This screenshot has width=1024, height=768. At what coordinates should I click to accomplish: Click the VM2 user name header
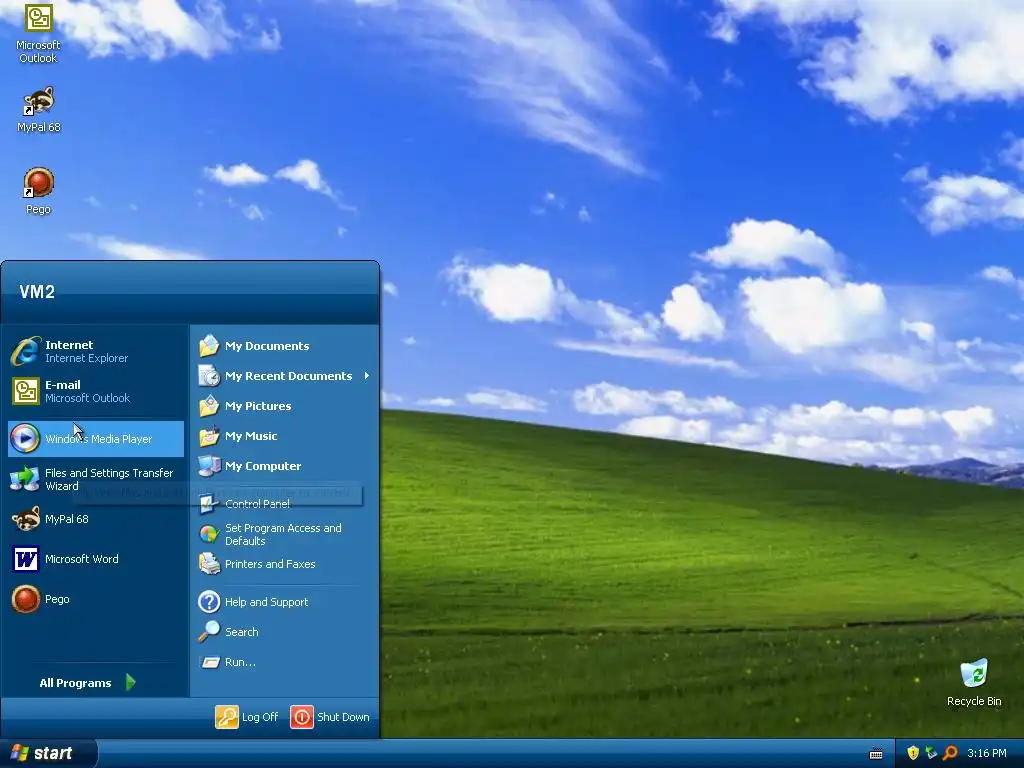(37, 291)
